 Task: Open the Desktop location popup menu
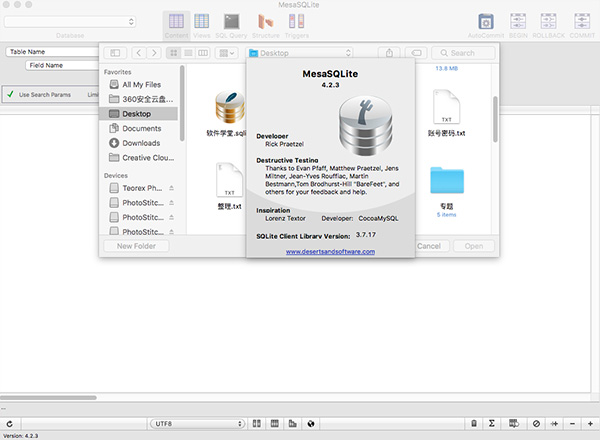click(300, 53)
